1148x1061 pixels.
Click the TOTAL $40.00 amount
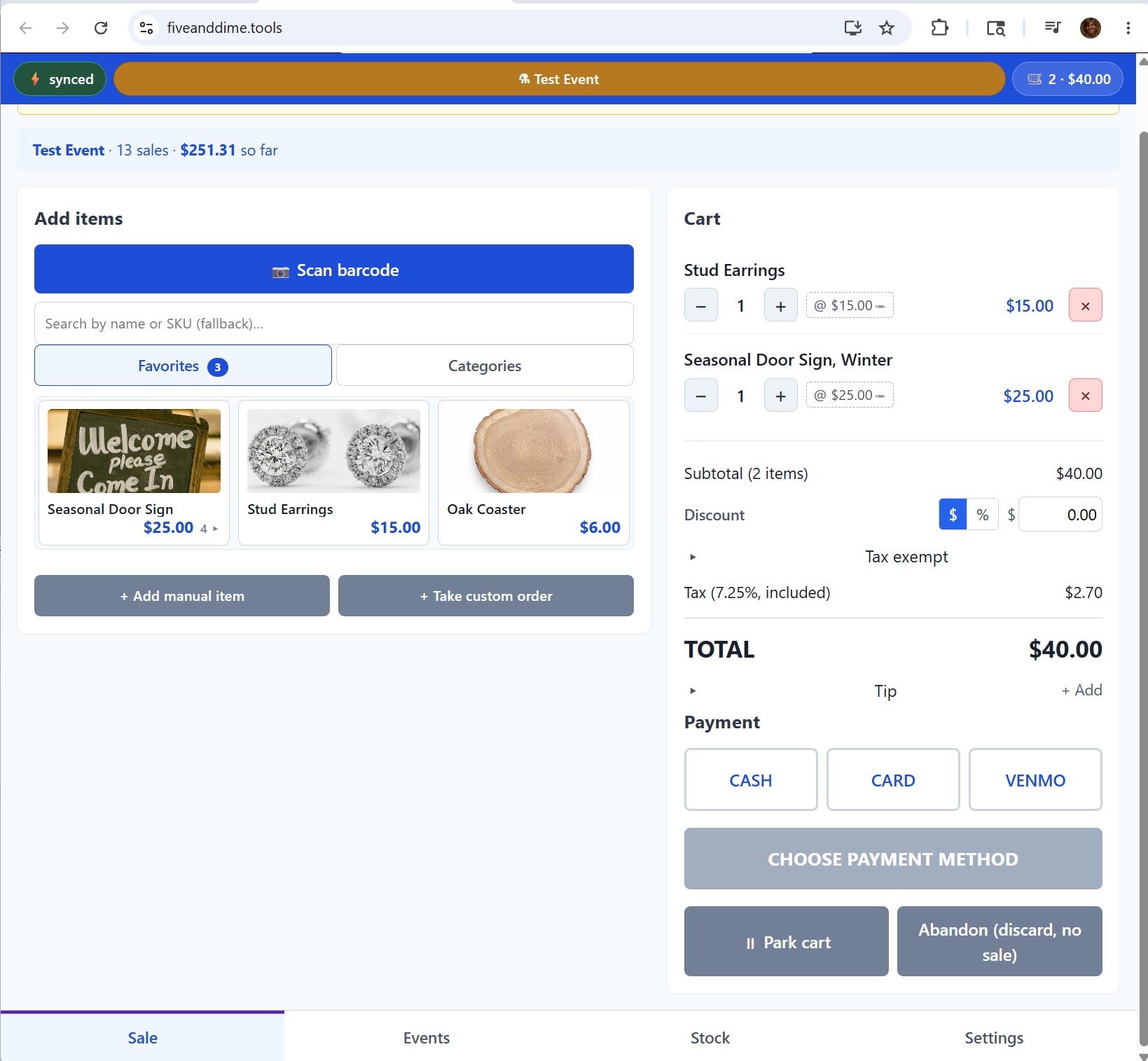coord(1065,649)
